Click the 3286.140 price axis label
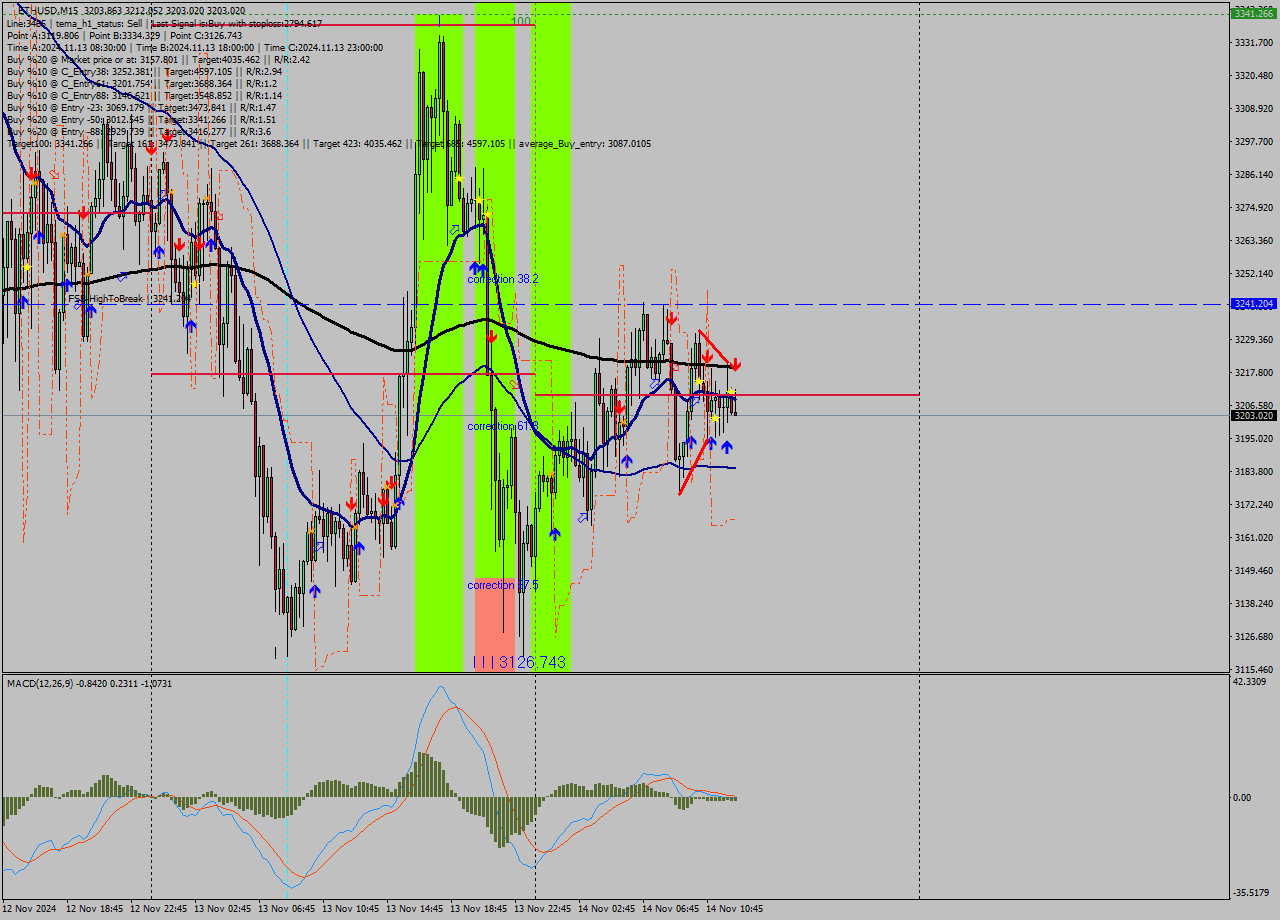The width and height of the screenshot is (1280, 920). 1253,174
